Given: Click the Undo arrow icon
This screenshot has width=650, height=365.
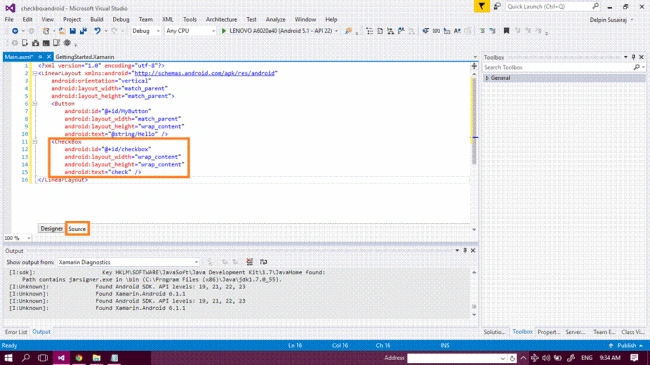Looking at the screenshot, I should click(97, 31).
